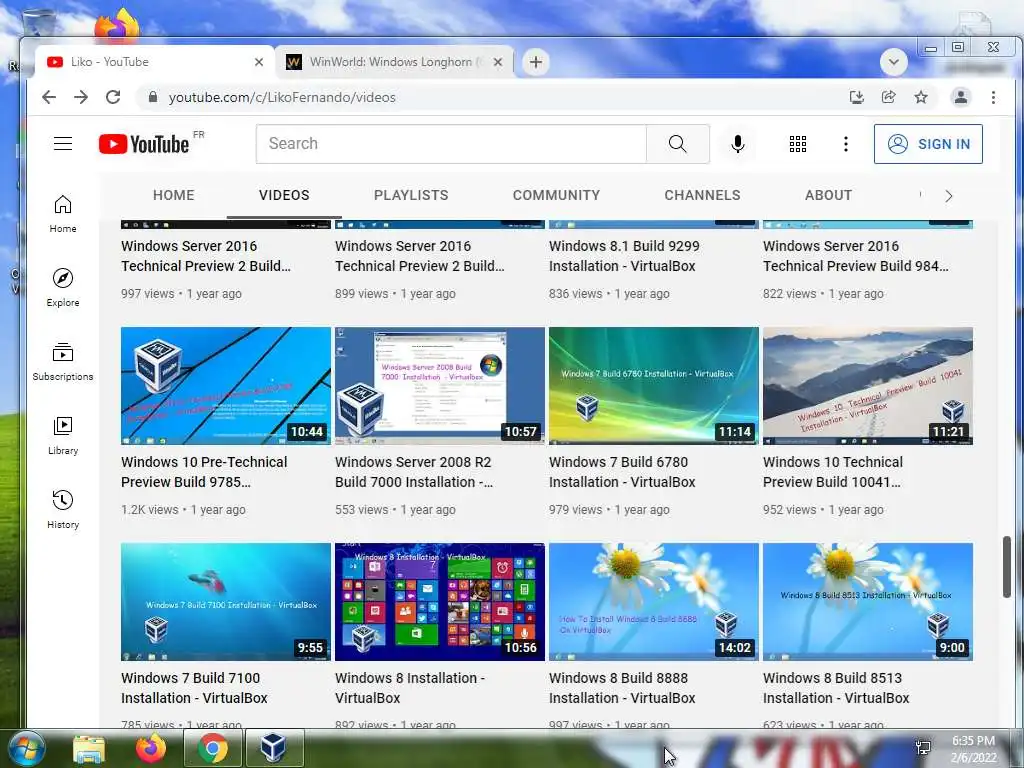Go to Home in sidebar

(63, 214)
